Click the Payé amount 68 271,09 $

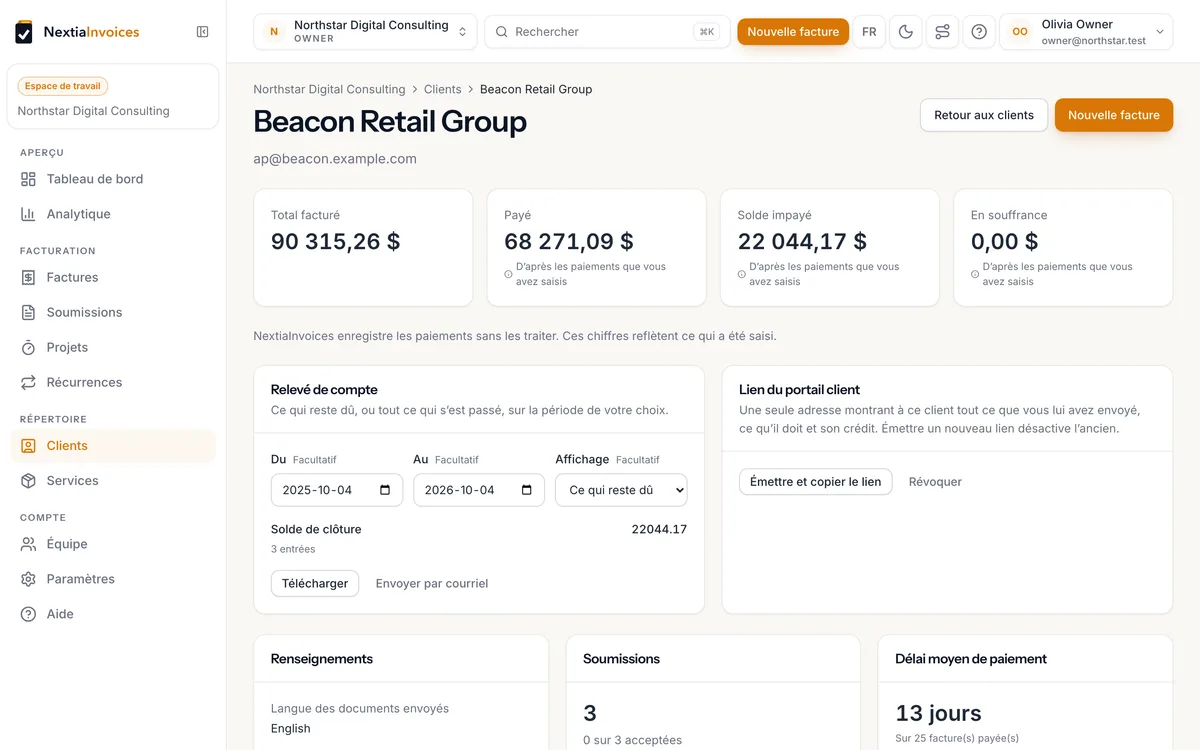click(x=569, y=241)
